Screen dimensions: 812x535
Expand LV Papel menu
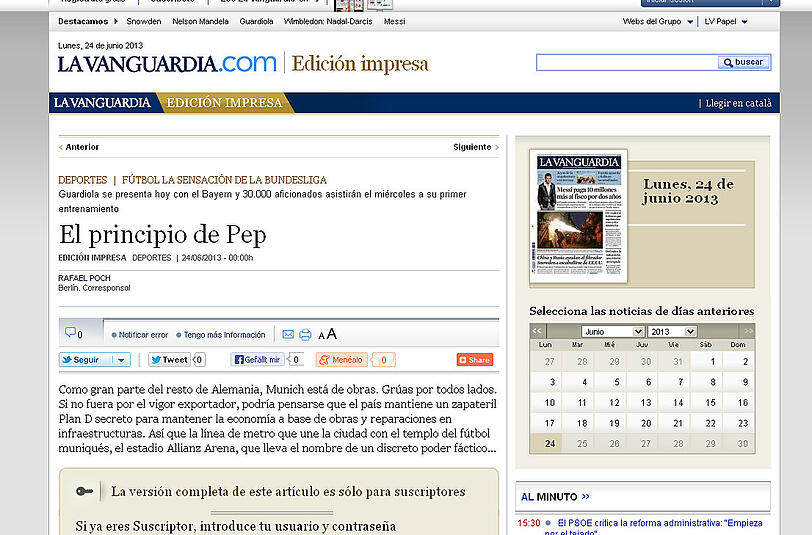point(726,21)
